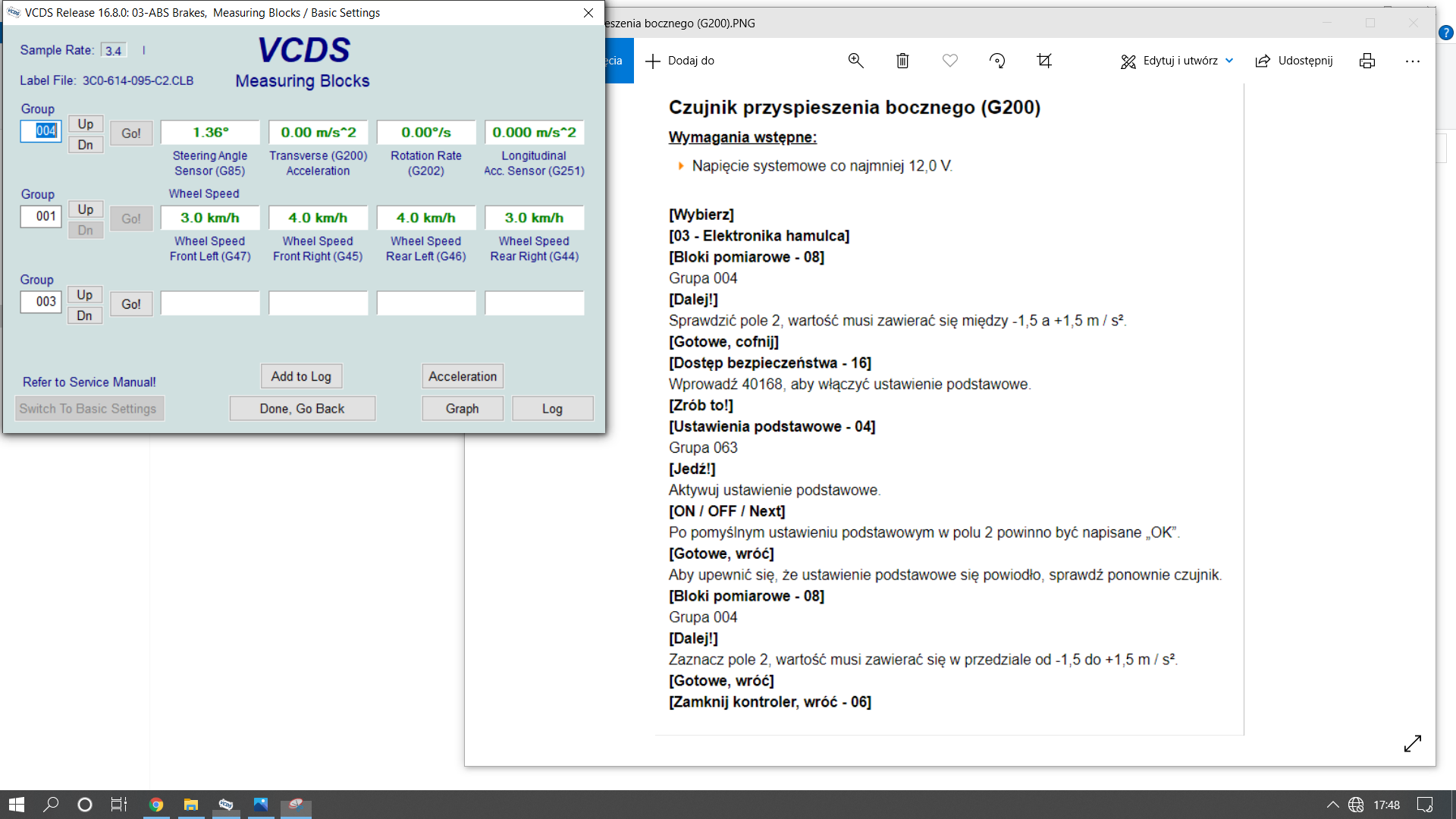Viewport: 1456px width, 819px height.
Task: Click the Done, Go Back button
Action: pyautogui.click(x=302, y=409)
